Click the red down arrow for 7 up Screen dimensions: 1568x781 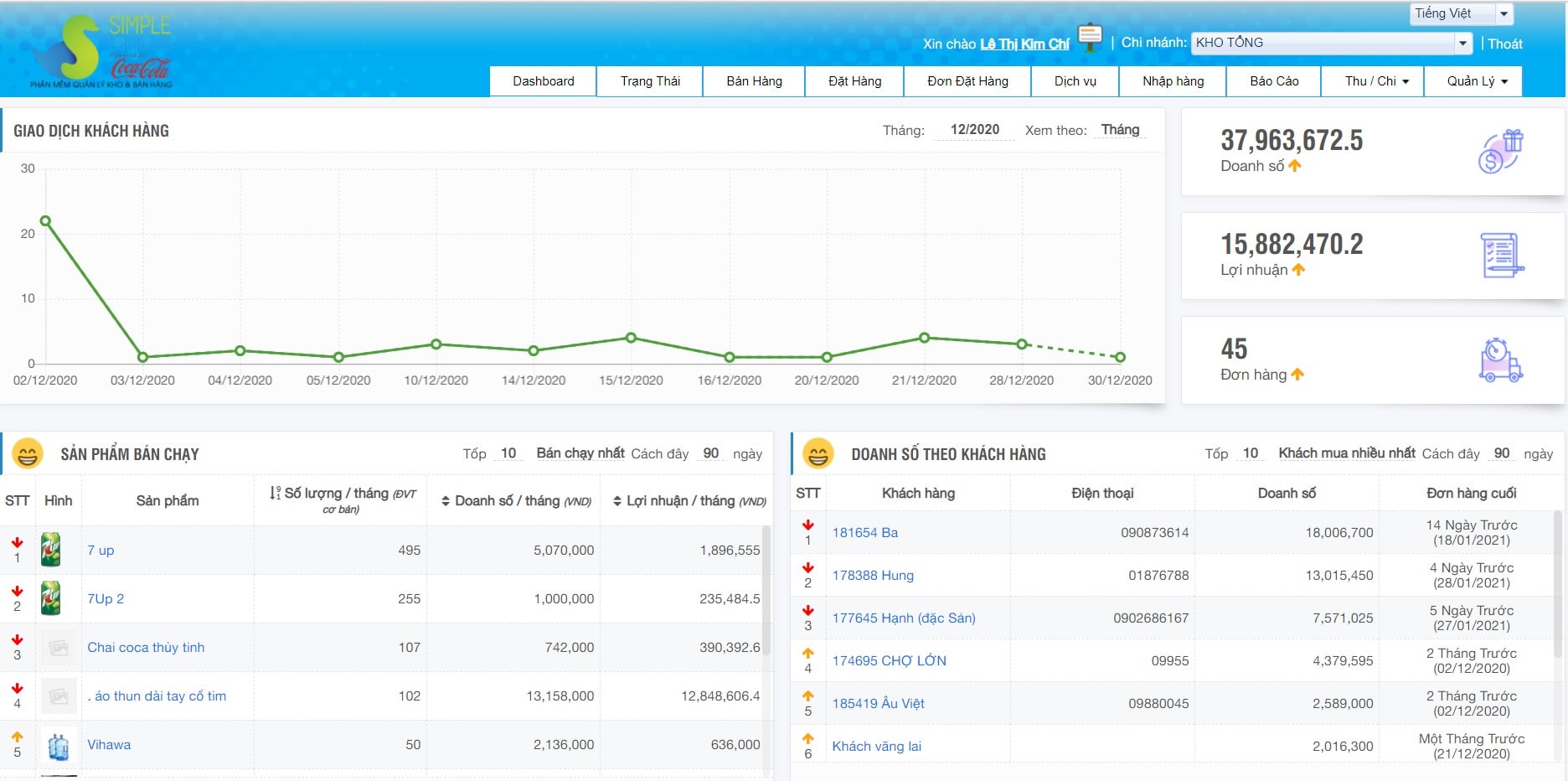click(x=18, y=542)
